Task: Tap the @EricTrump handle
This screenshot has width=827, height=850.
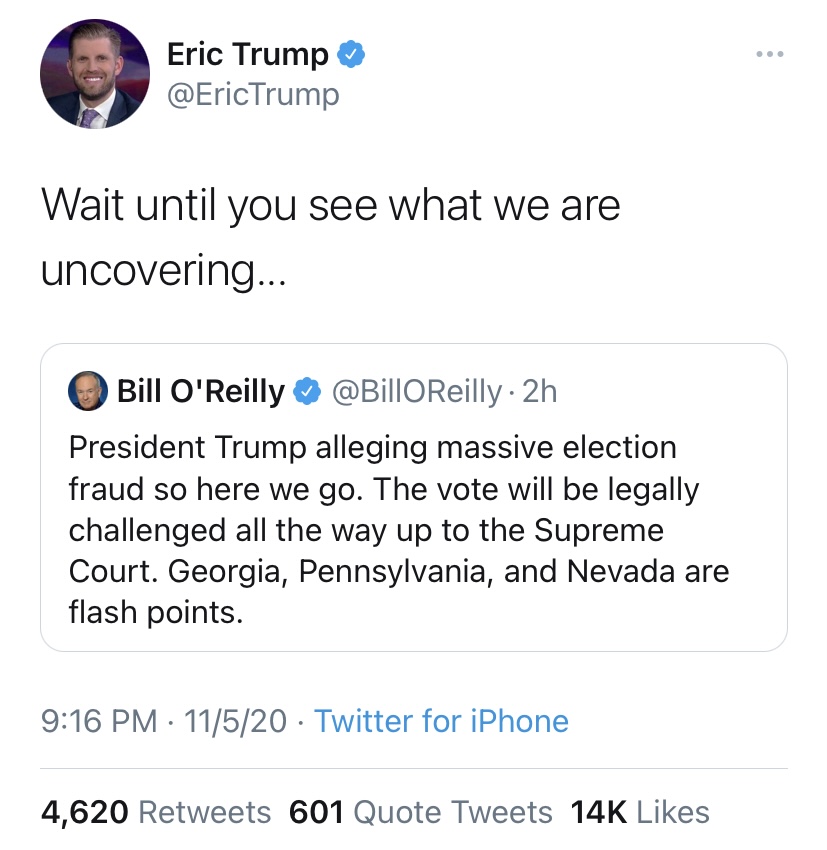Action: click(253, 94)
